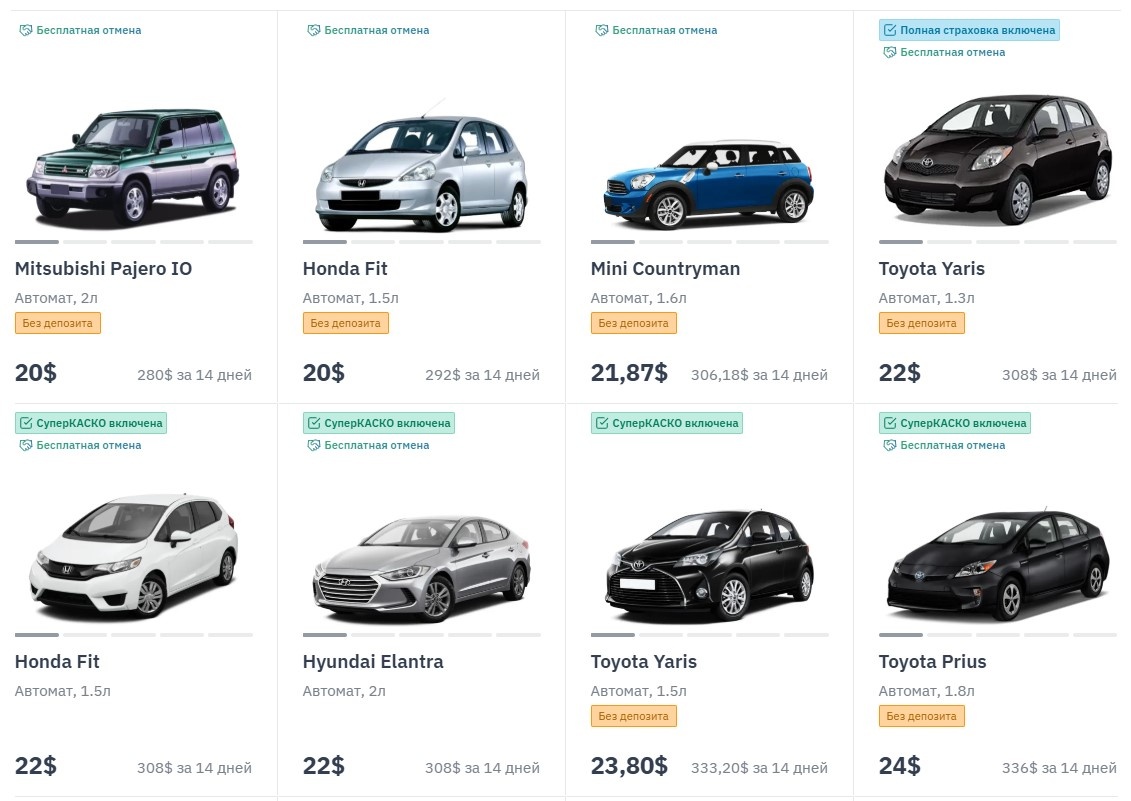Open the Mitsubishi Pajero IO car photo
The image size is (1131, 801).
tap(133, 165)
